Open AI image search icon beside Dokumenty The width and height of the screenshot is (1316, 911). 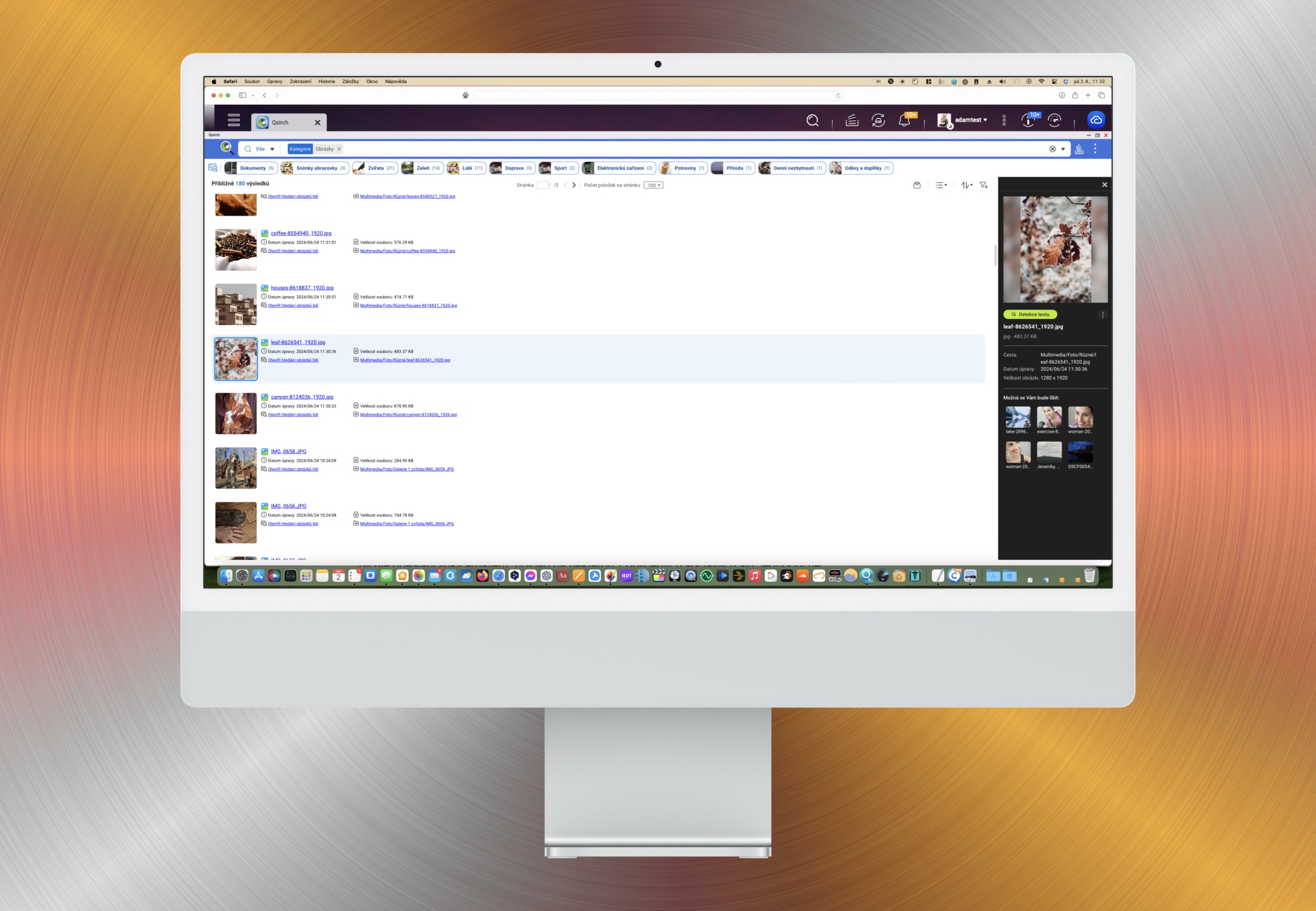(x=213, y=168)
